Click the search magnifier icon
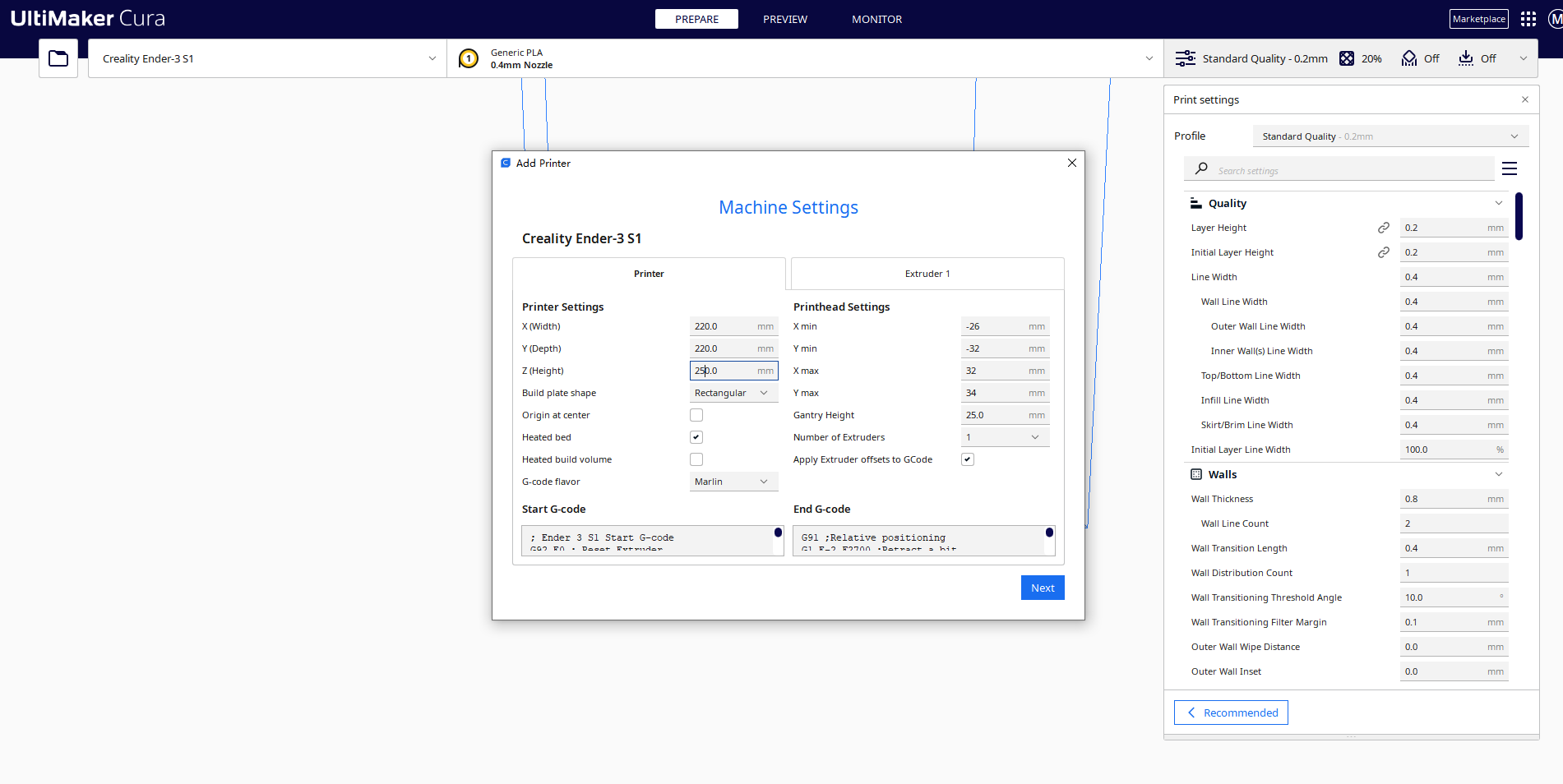Viewport: 1563px width, 784px height. [1201, 168]
